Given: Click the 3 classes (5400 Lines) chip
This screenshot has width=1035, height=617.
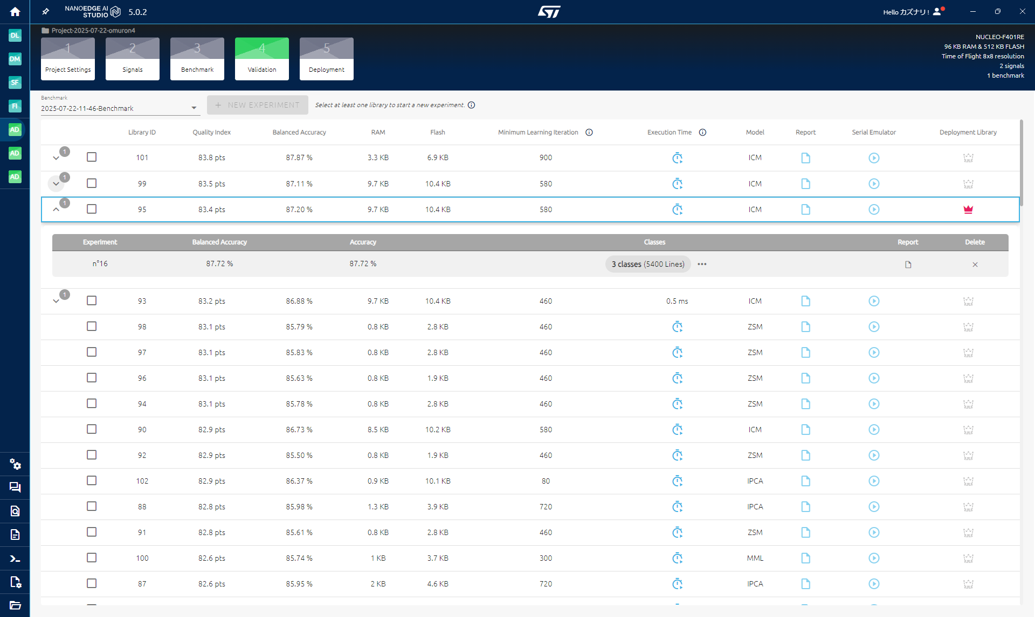Looking at the screenshot, I should click(648, 265).
